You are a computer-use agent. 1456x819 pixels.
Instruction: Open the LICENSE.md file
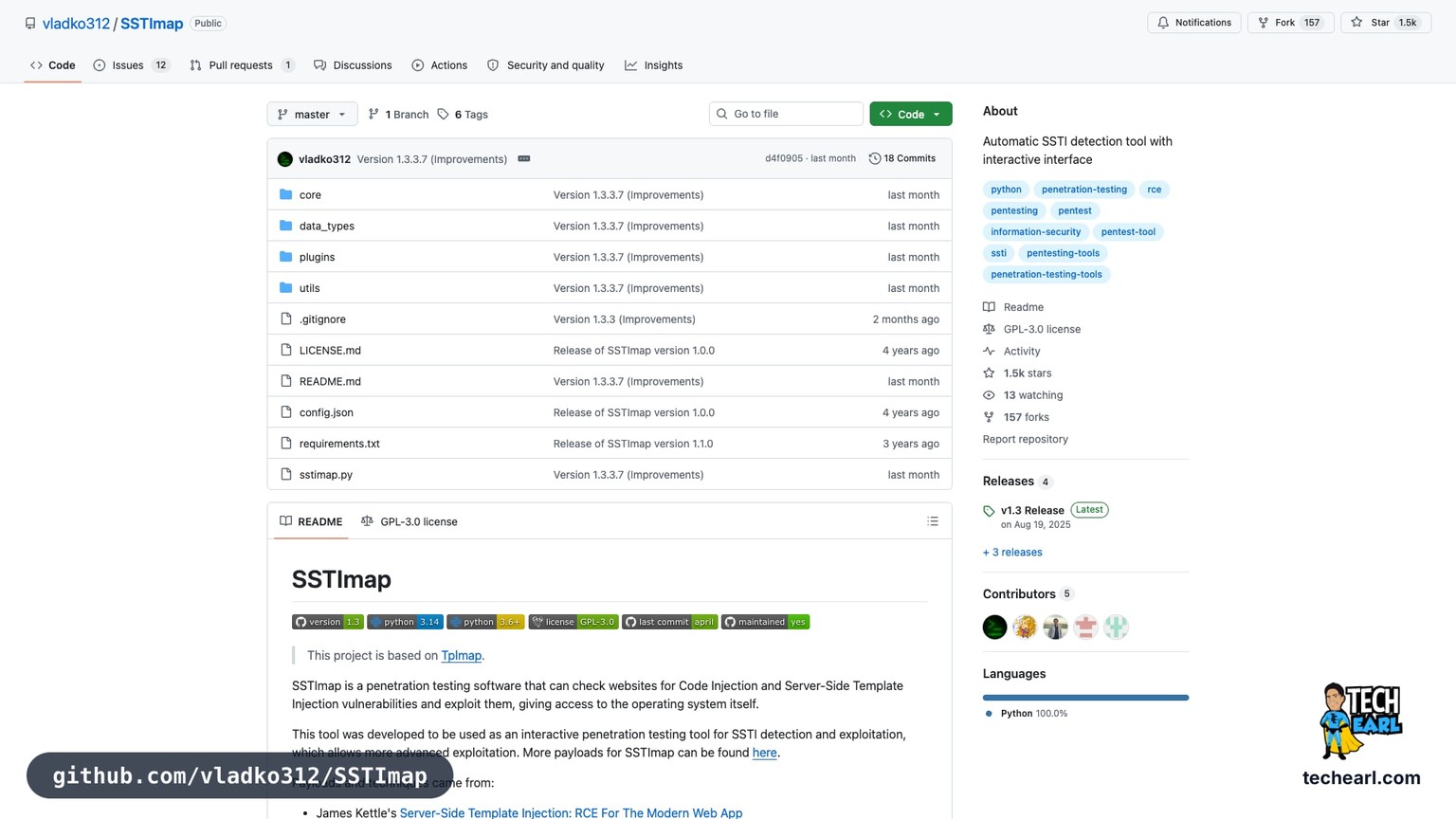330,351
